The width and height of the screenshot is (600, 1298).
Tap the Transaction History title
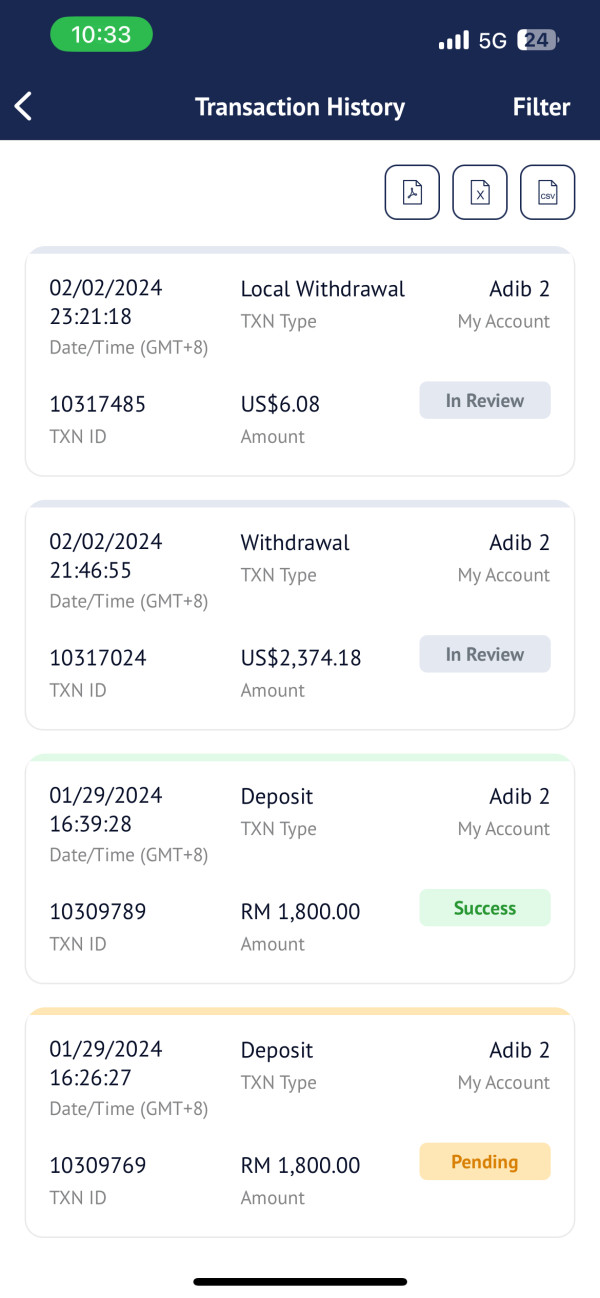pos(300,107)
